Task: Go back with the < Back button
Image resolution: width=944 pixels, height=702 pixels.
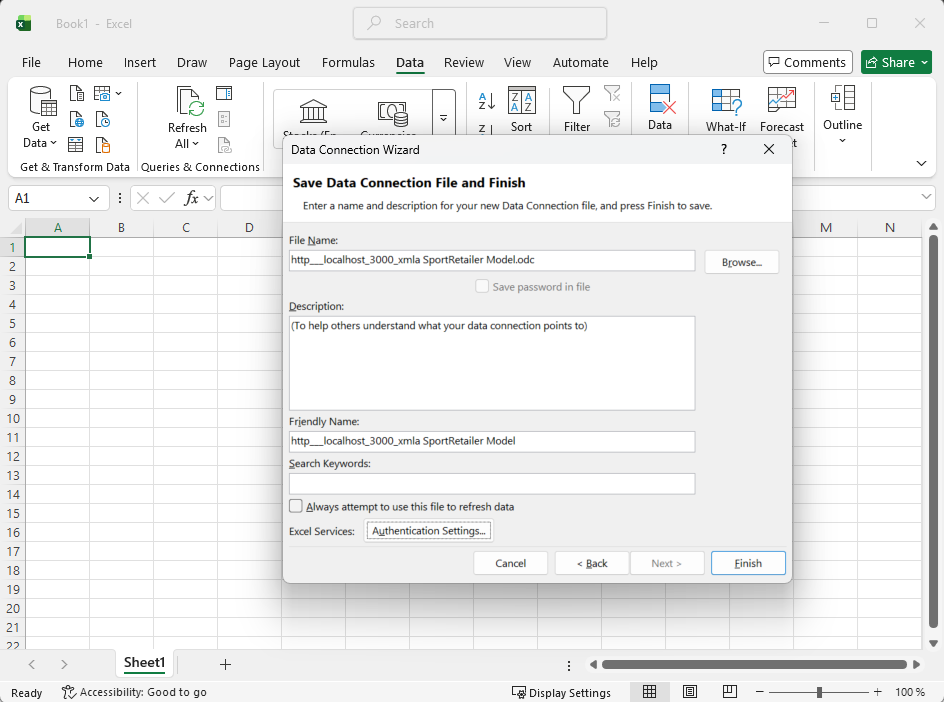Action: pyautogui.click(x=592, y=563)
